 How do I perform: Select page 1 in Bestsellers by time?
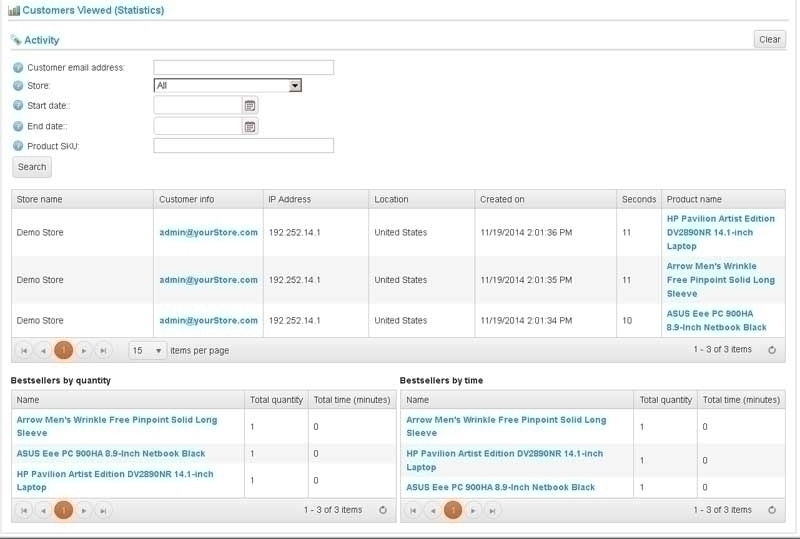(x=453, y=510)
